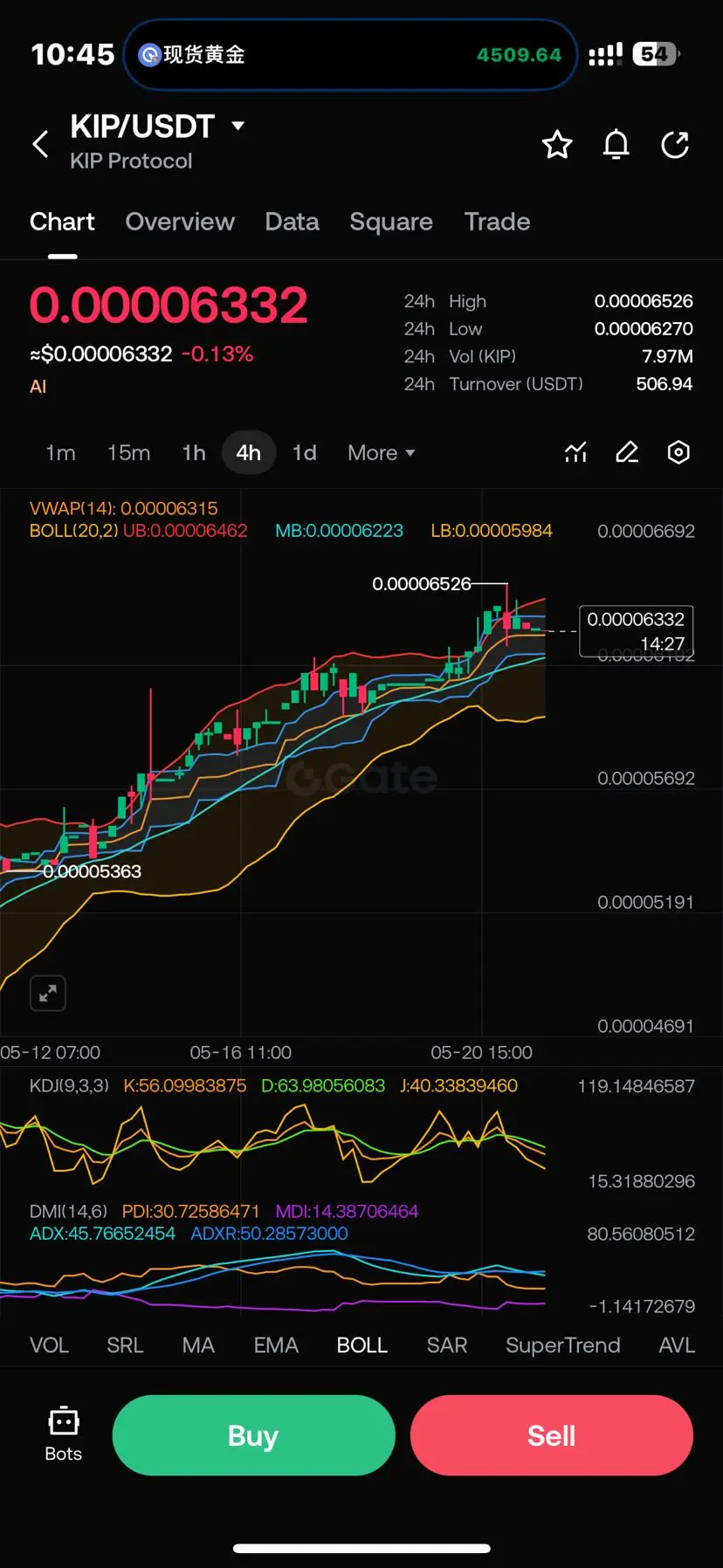Select the 15m timeframe
This screenshot has height=1568, width=723.
click(128, 453)
